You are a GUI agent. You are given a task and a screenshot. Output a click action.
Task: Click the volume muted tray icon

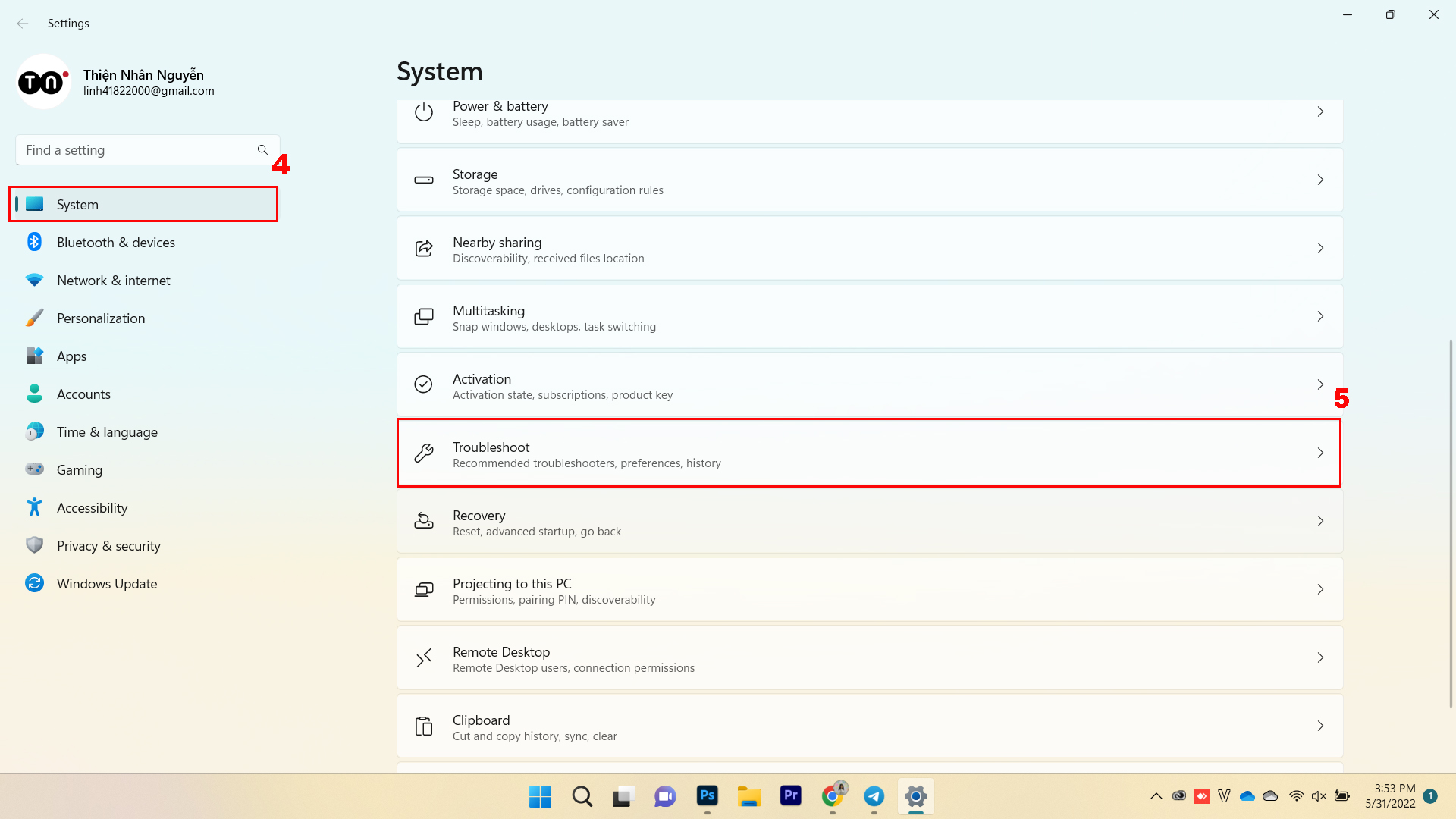(x=1319, y=796)
